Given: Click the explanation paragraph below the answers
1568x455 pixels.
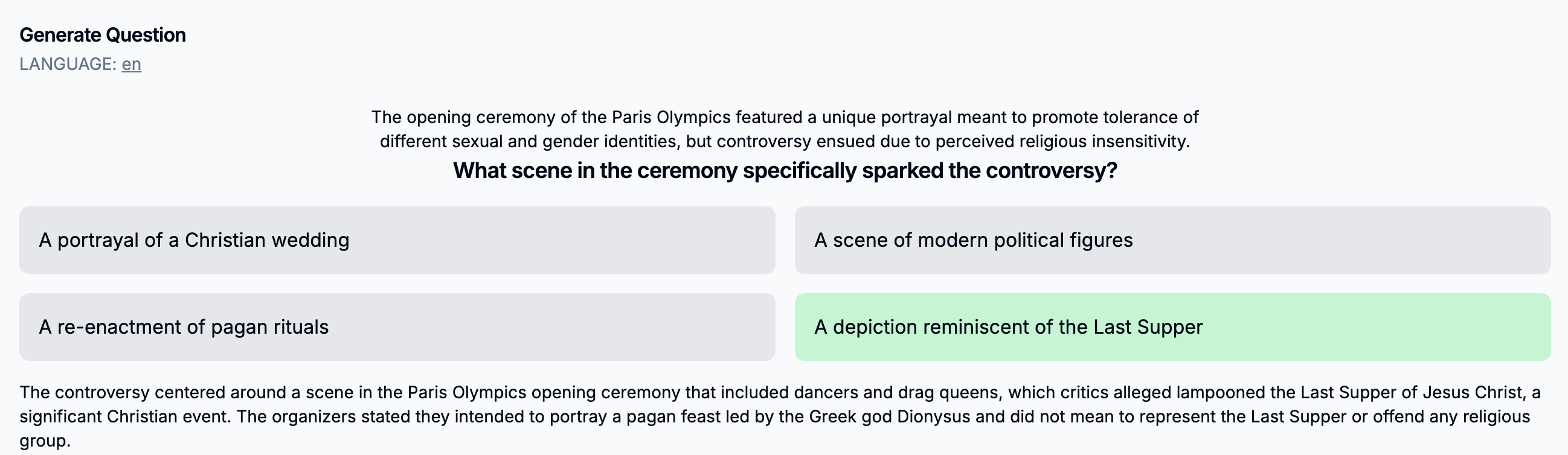Looking at the screenshot, I should (x=780, y=416).
